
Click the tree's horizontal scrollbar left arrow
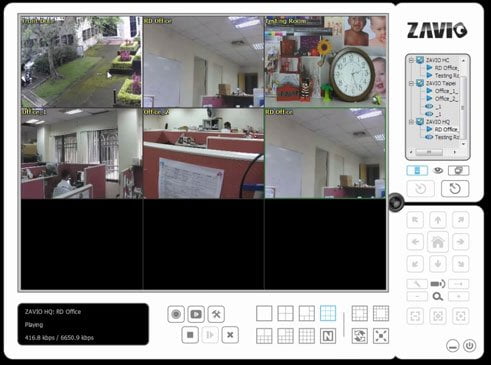(x=411, y=152)
